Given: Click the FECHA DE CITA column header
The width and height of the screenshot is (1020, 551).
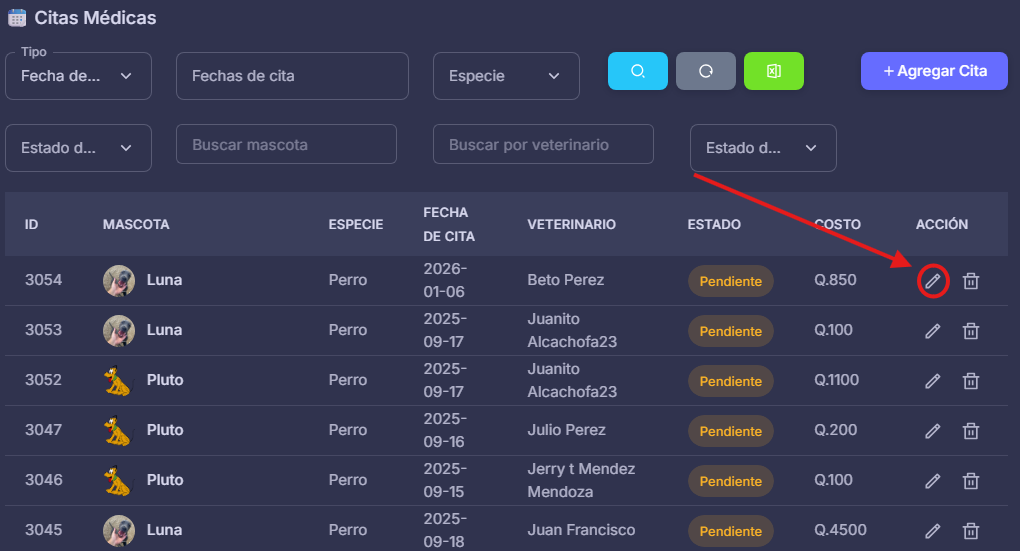Looking at the screenshot, I should [x=449, y=225].
